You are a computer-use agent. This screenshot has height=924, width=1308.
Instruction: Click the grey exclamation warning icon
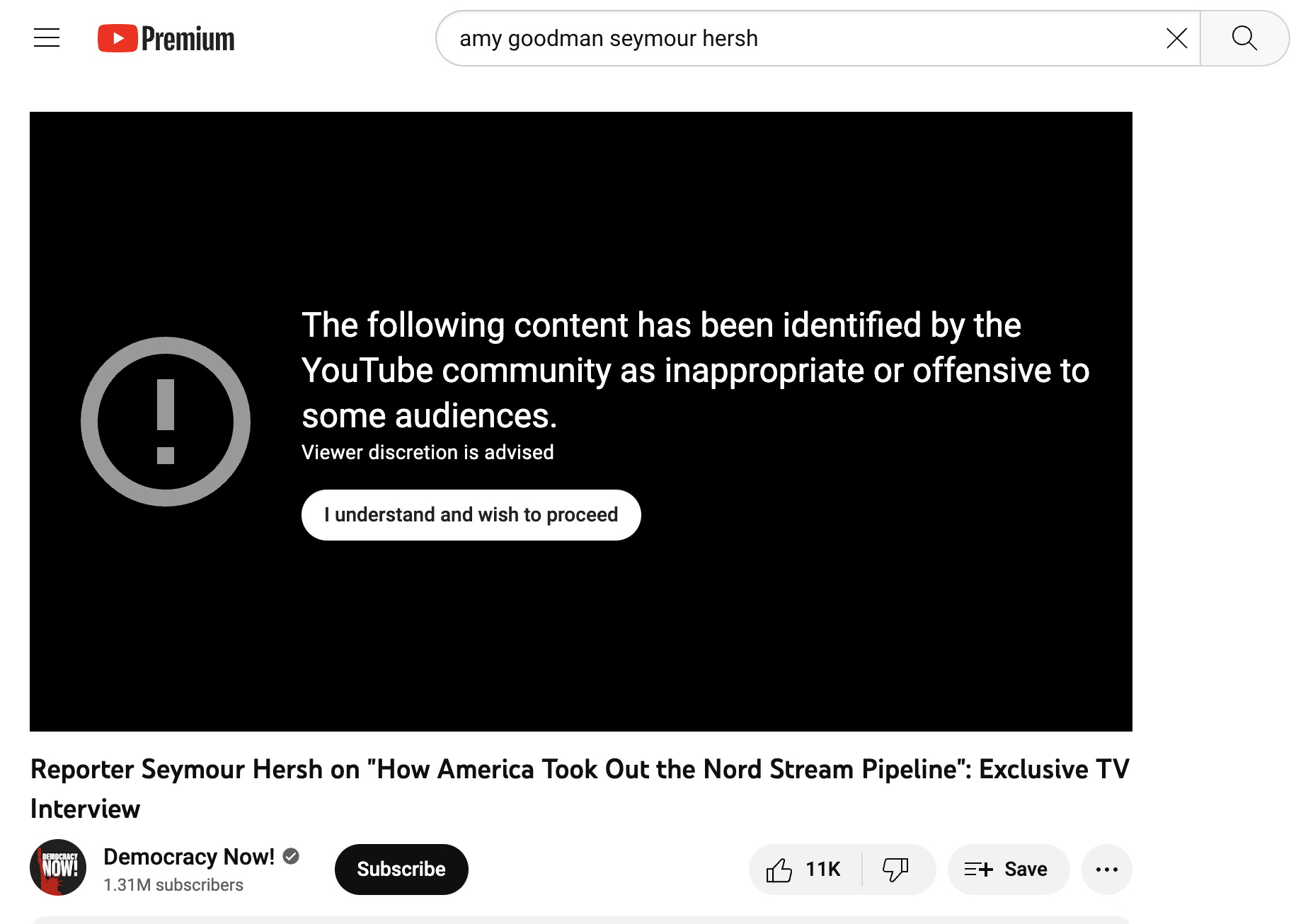click(166, 422)
